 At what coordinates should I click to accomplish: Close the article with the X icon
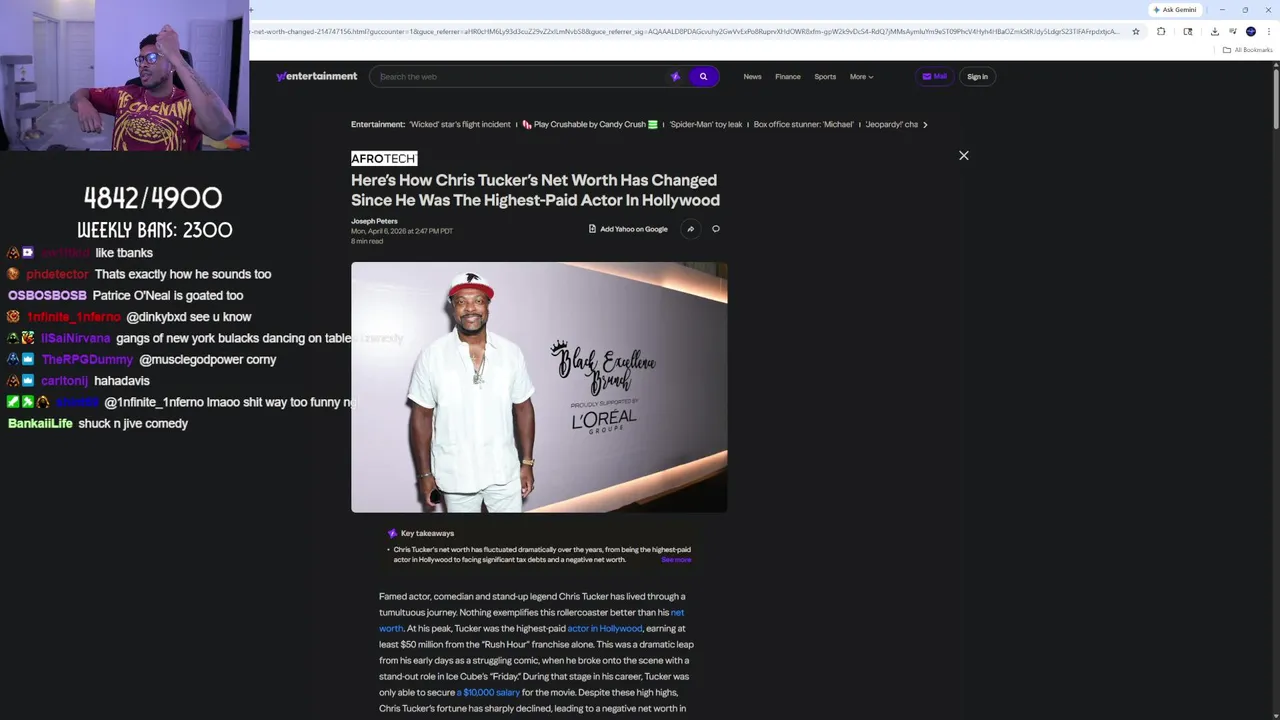click(964, 155)
